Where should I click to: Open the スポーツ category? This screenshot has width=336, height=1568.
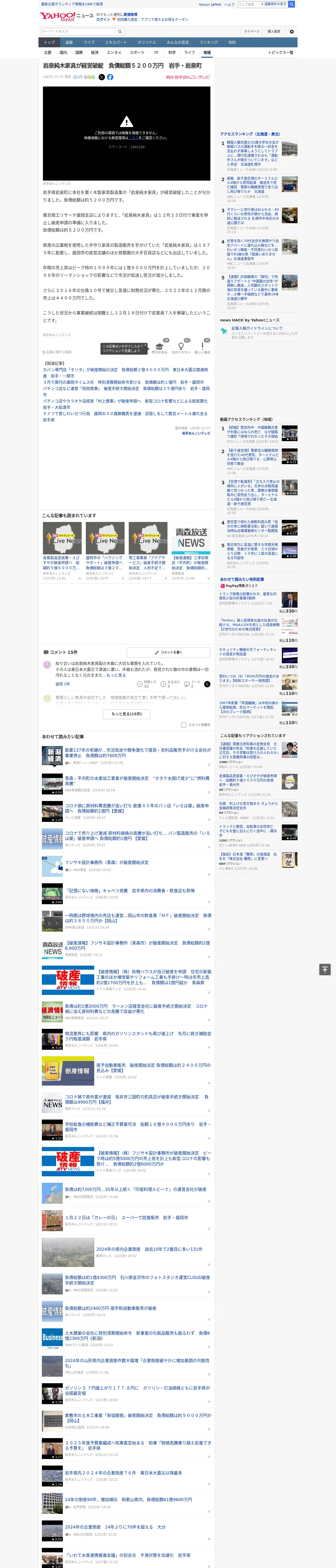137,52
